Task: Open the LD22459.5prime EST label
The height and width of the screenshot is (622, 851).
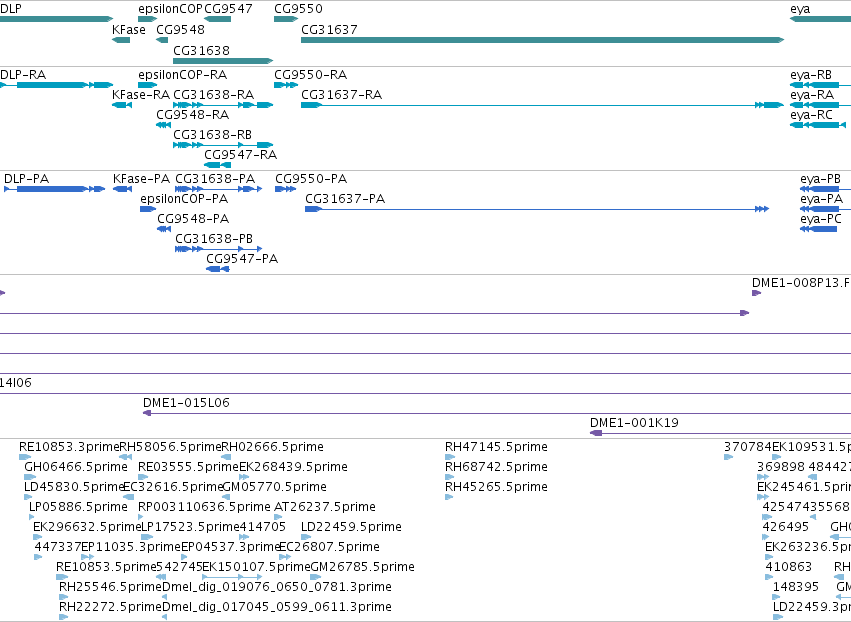Action: [351, 527]
